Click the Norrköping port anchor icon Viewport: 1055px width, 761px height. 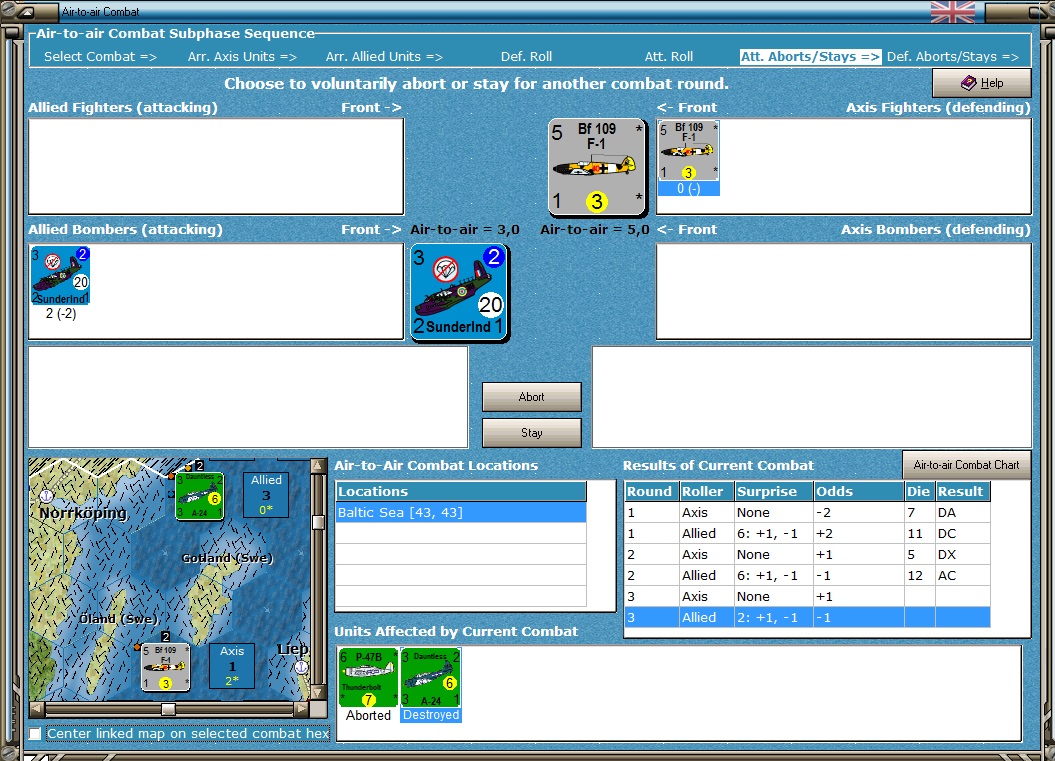coord(46,497)
